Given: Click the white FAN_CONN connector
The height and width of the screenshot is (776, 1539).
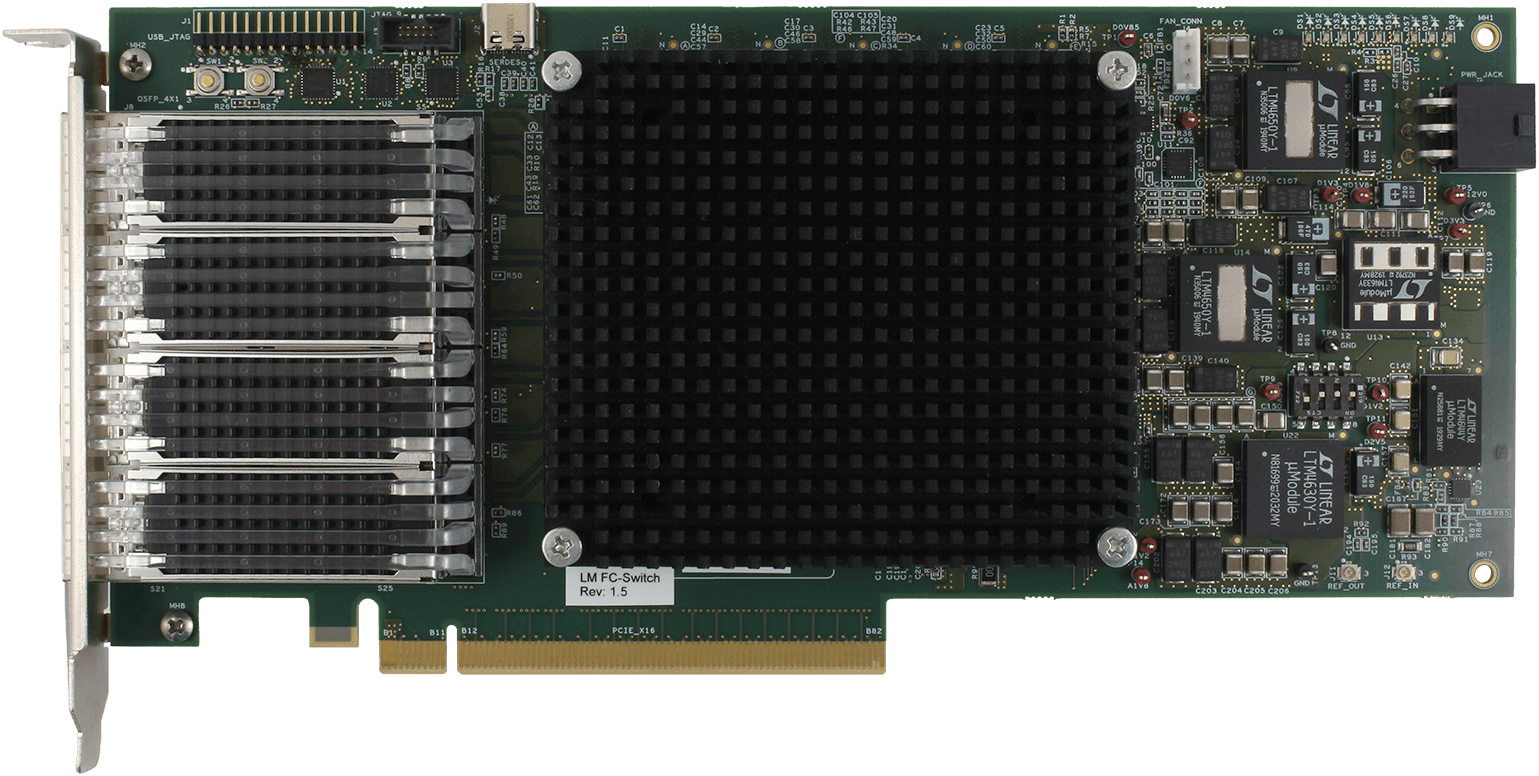Looking at the screenshot, I should pyautogui.click(x=1185, y=46).
